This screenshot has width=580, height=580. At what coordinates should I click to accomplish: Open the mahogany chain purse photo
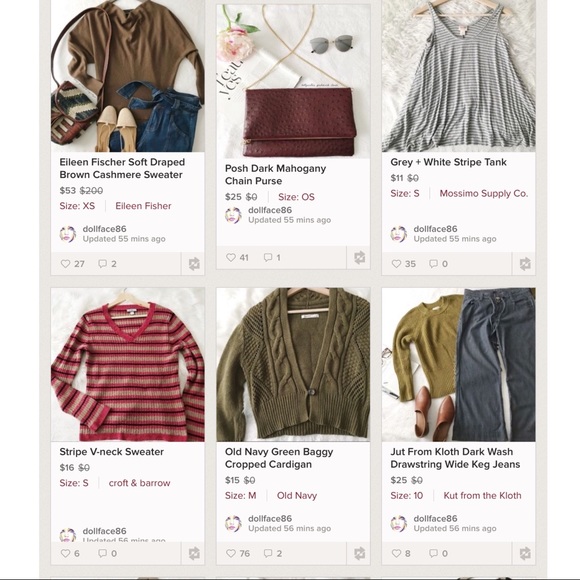click(x=293, y=81)
